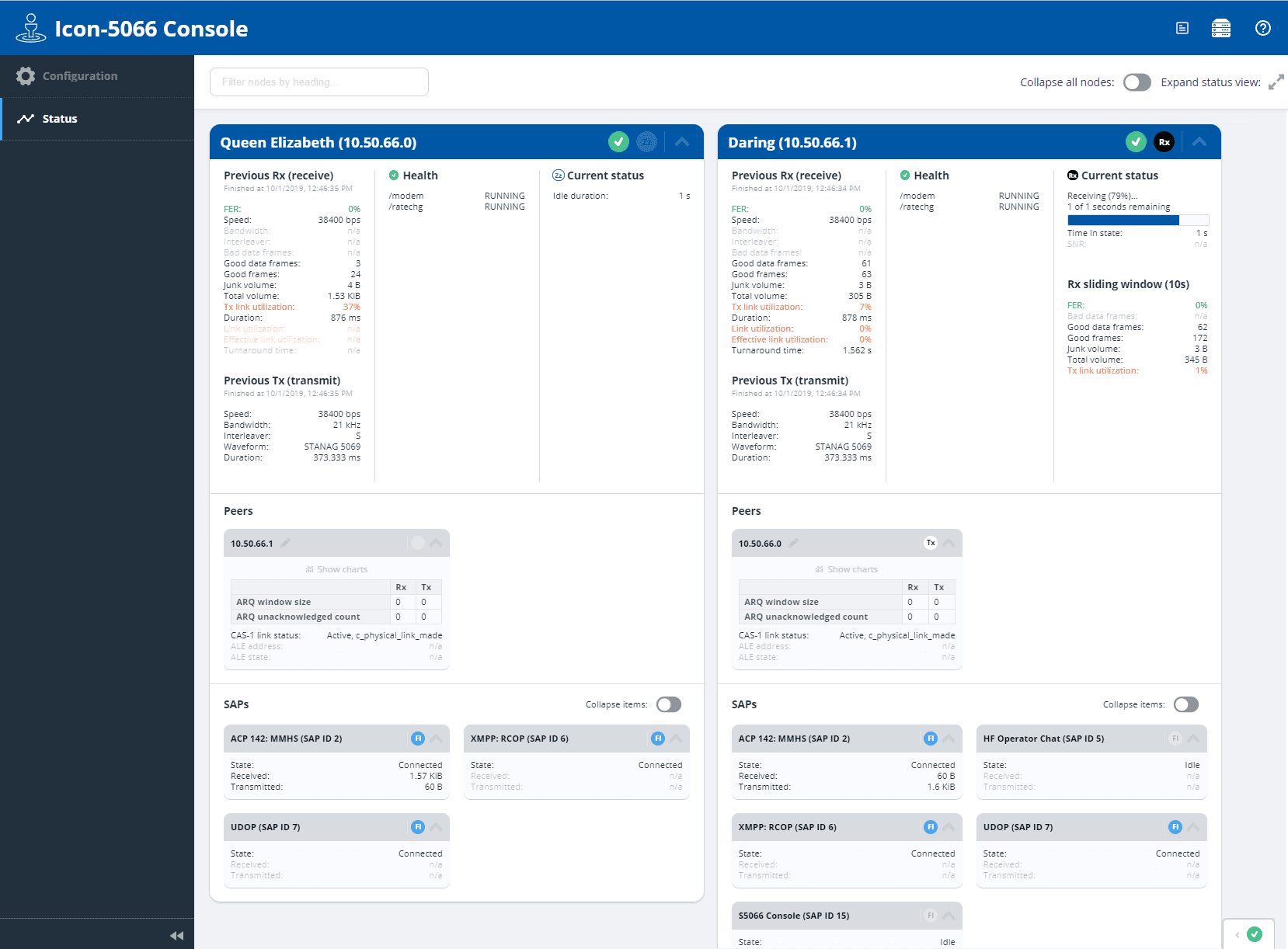Click Daring node Rx status badge

point(1164,142)
